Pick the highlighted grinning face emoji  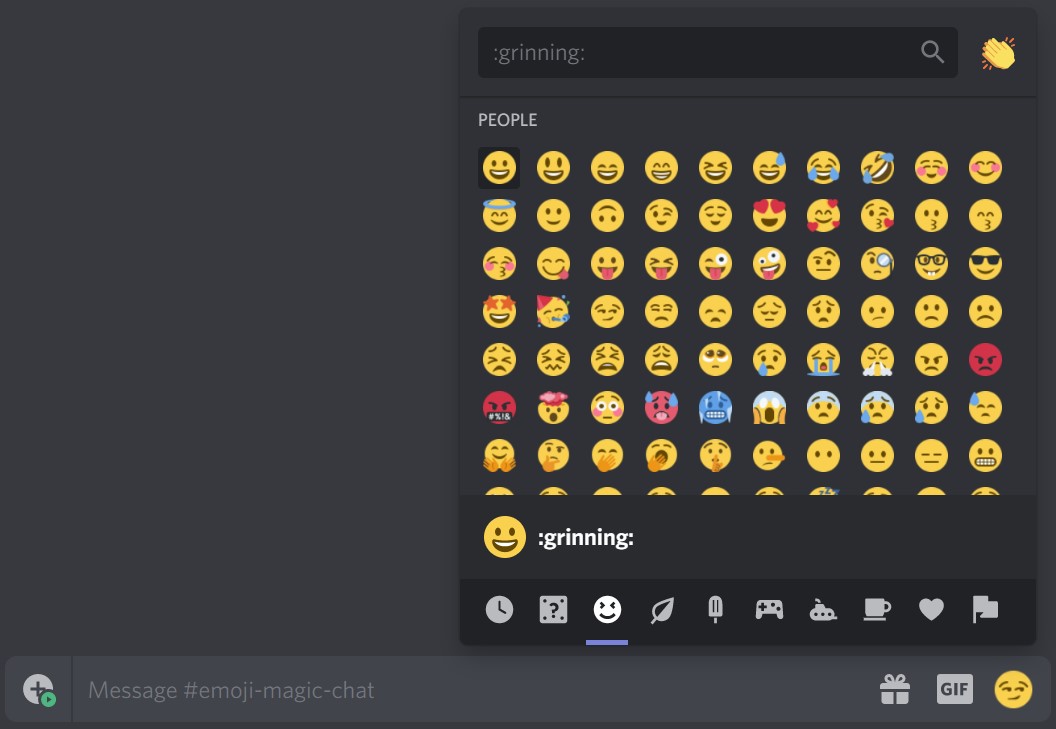[x=499, y=168]
